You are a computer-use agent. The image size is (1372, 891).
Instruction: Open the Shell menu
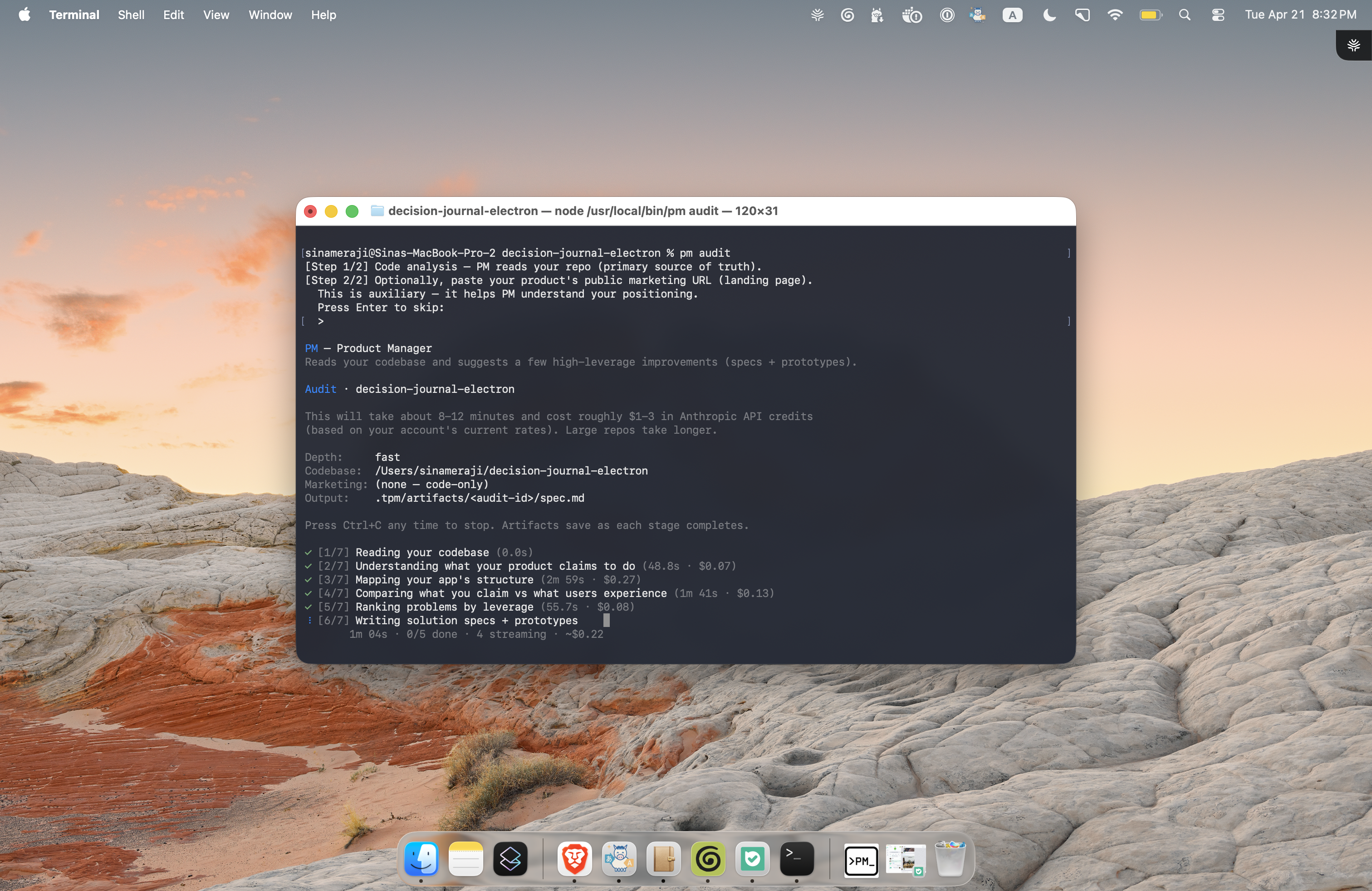point(131,15)
